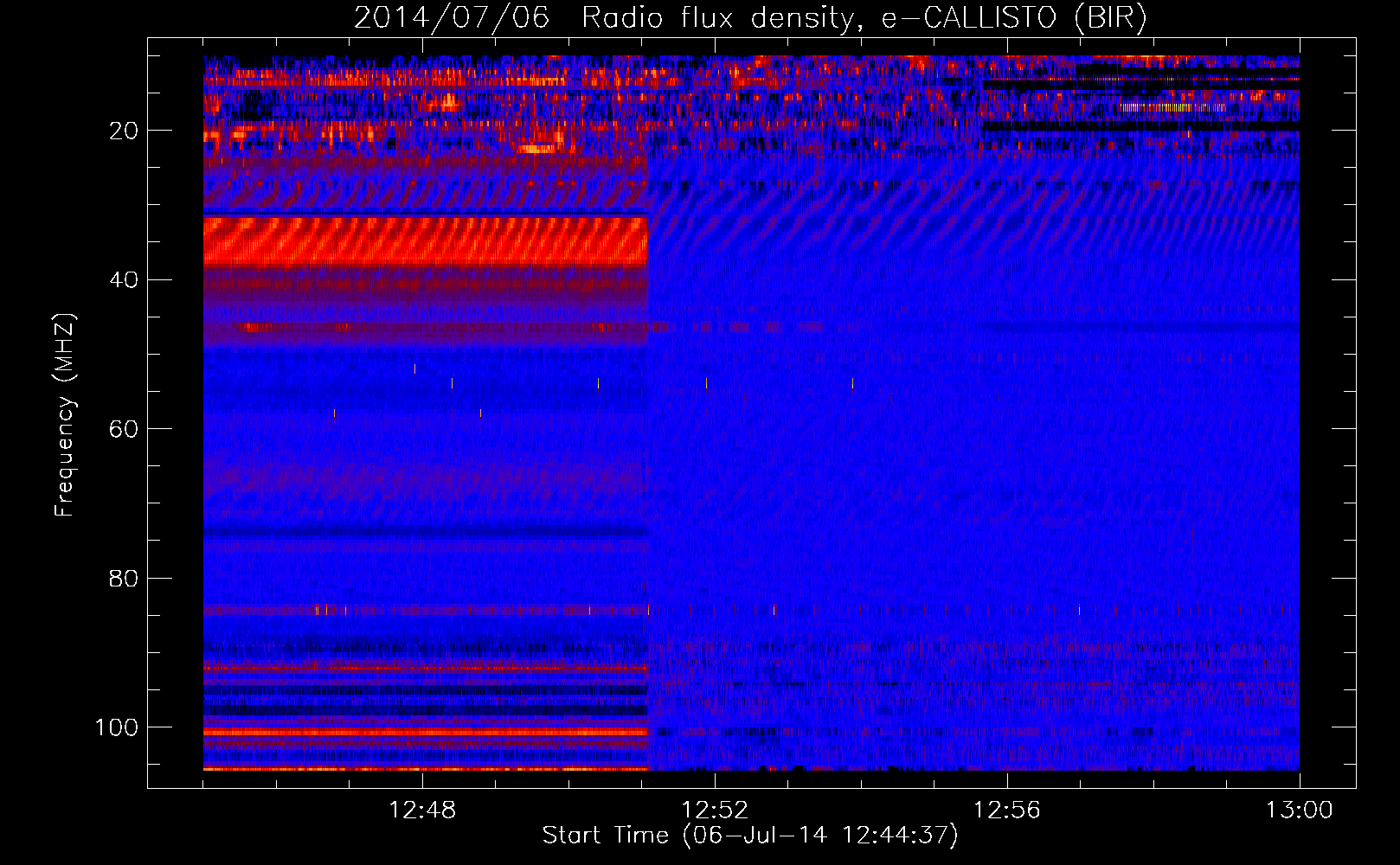Click the 'Frequency (MHZ)' axis label
The image size is (1400, 865).
(65, 415)
